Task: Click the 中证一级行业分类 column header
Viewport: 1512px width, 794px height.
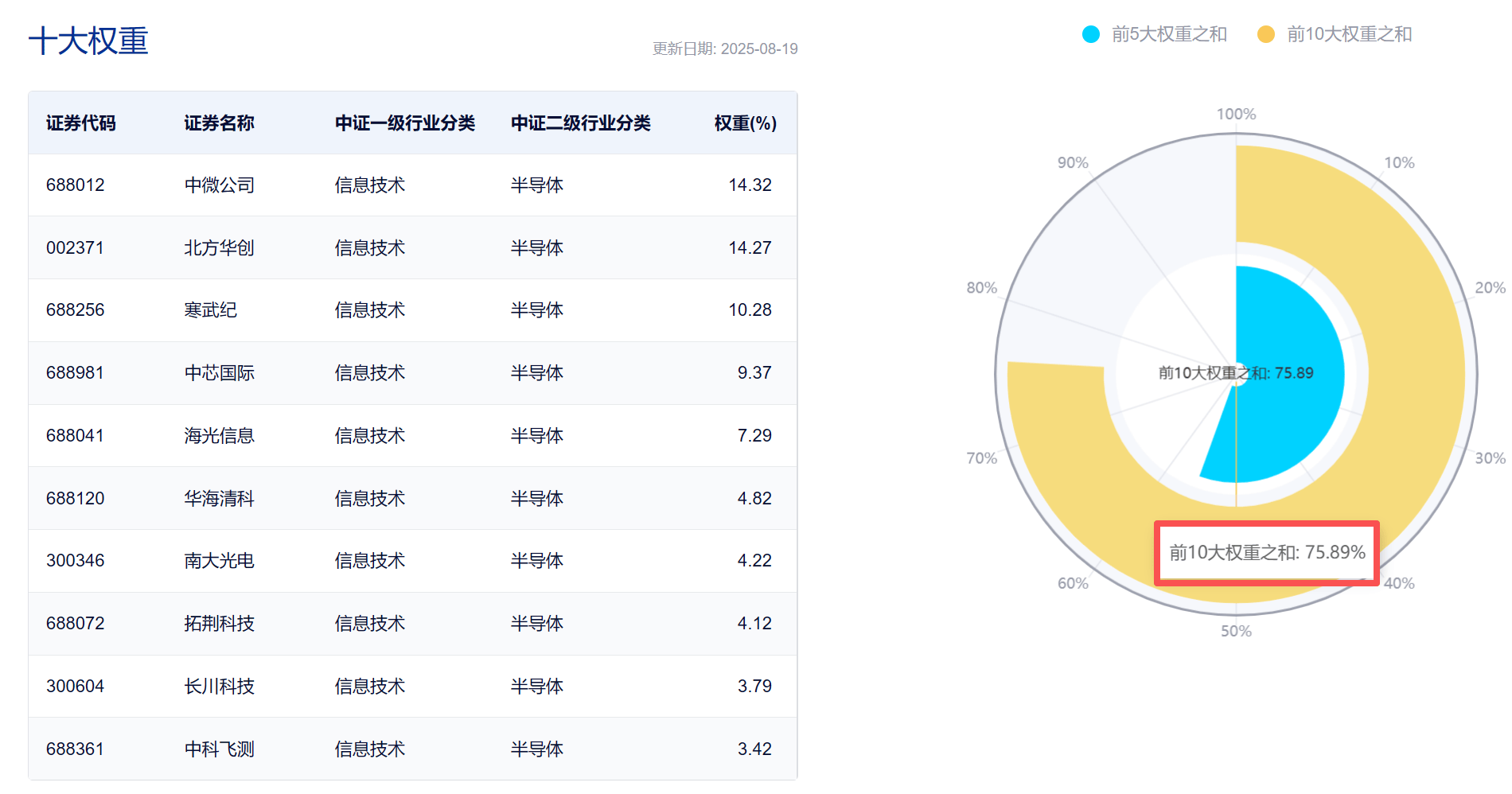Action: (x=405, y=123)
